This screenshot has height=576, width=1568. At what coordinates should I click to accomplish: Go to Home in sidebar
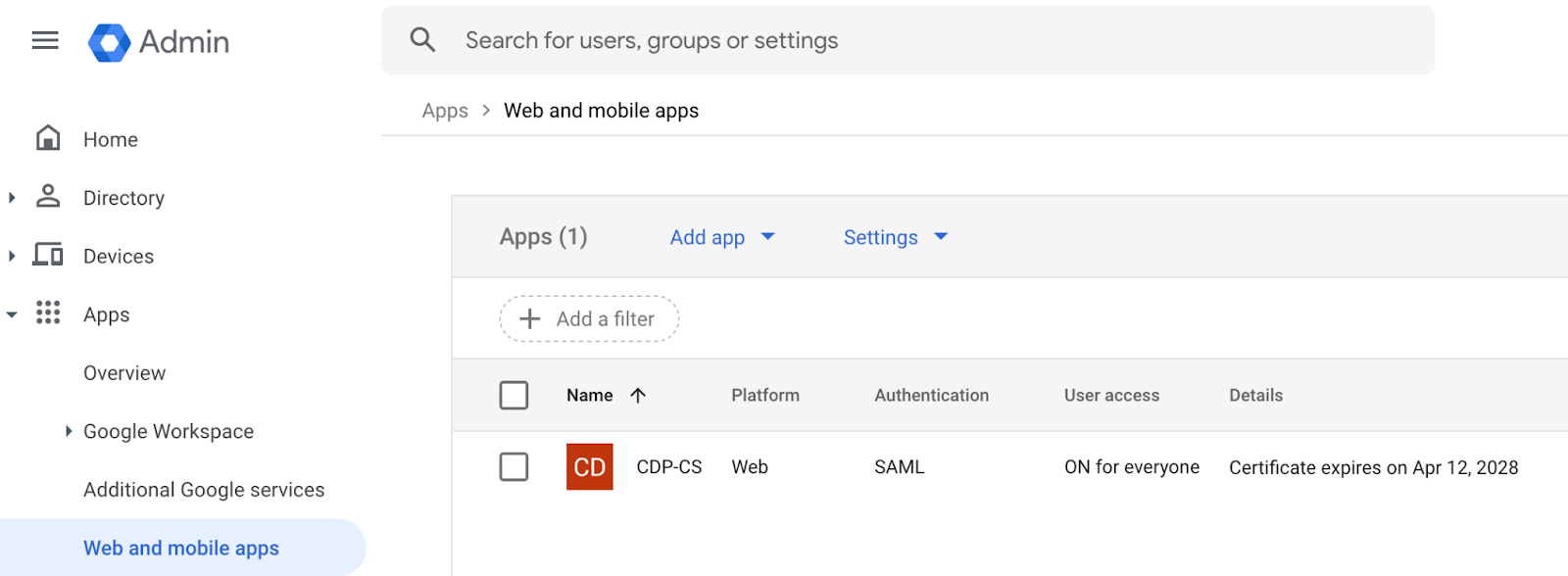(111, 139)
